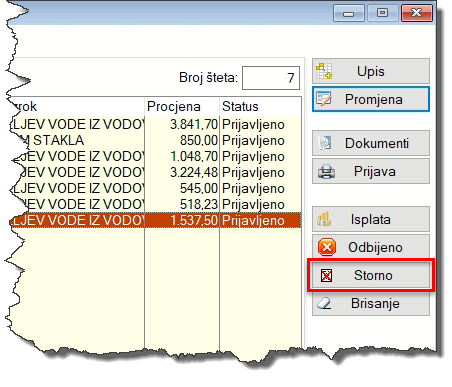This screenshot has height=387, width=452.
Task: Click the Prijava printer icon
Action: click(x=326, y=172)
